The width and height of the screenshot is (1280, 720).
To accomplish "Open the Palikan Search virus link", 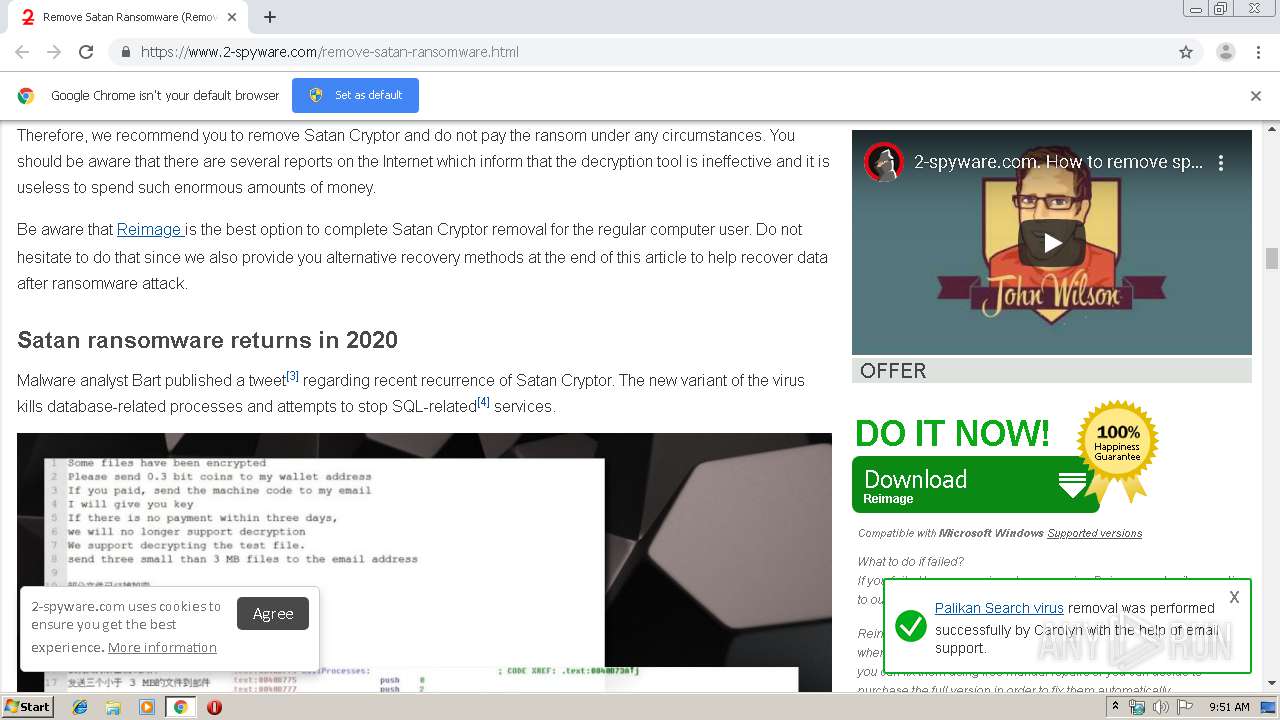I will point(999,608).
